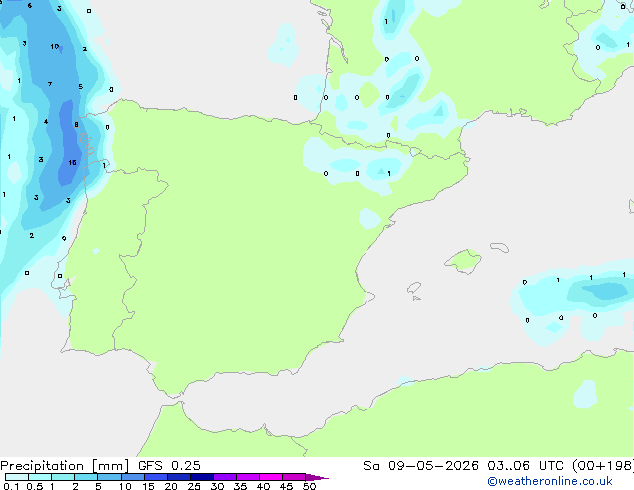This screenshot has height=490, width=634.
Task: Click the legend's 50+ arrow tip
Action: tap(317, 477)
